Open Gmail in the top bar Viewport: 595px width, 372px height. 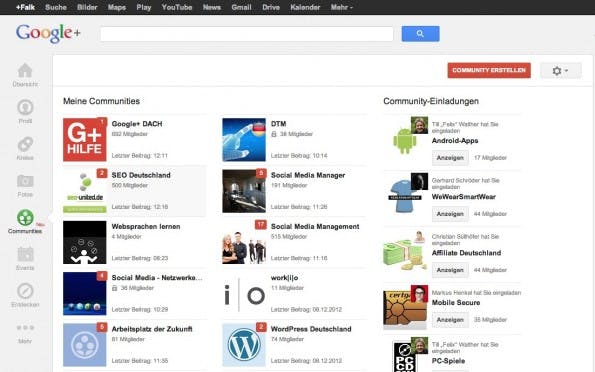241,7
